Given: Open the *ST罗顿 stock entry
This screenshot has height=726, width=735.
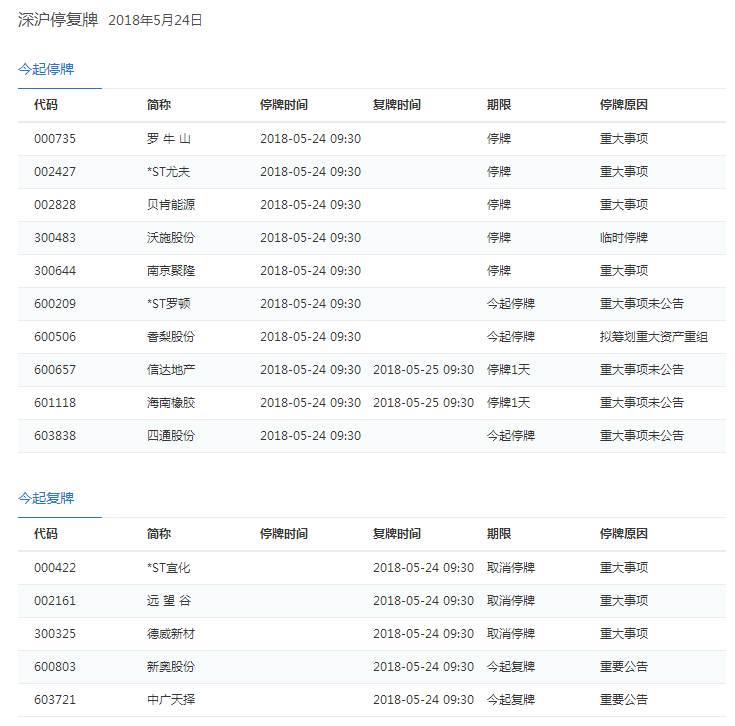Looking at the screenshot, I should (168, 304).
